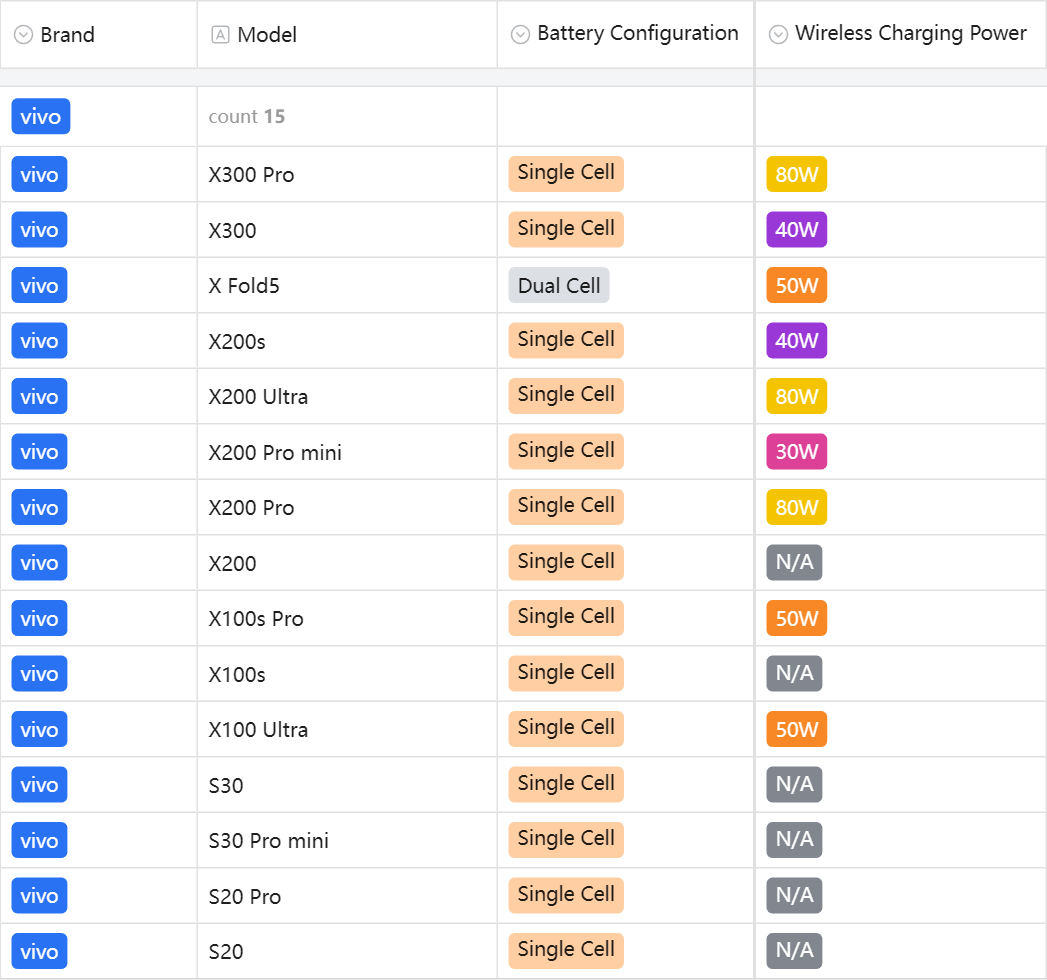Click the 50W tag in X100s Pro row

(797, 618)
